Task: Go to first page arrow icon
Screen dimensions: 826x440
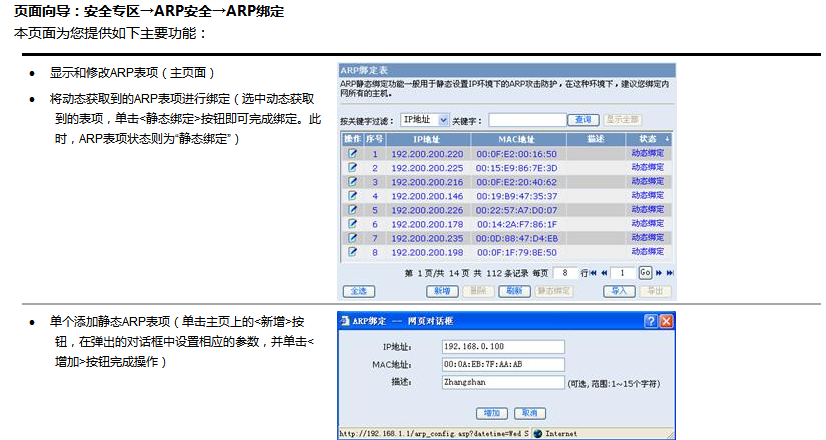Action: pyautogui.click(x=594, y=273)
